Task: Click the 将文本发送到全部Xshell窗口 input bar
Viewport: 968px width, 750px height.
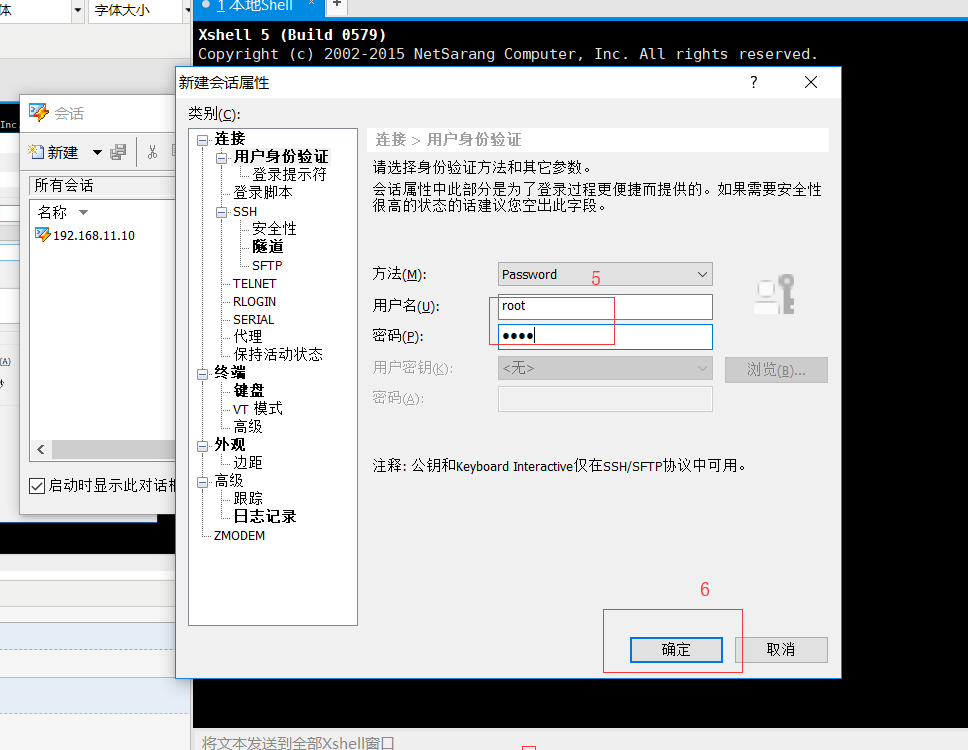Action: pos(580,741)
